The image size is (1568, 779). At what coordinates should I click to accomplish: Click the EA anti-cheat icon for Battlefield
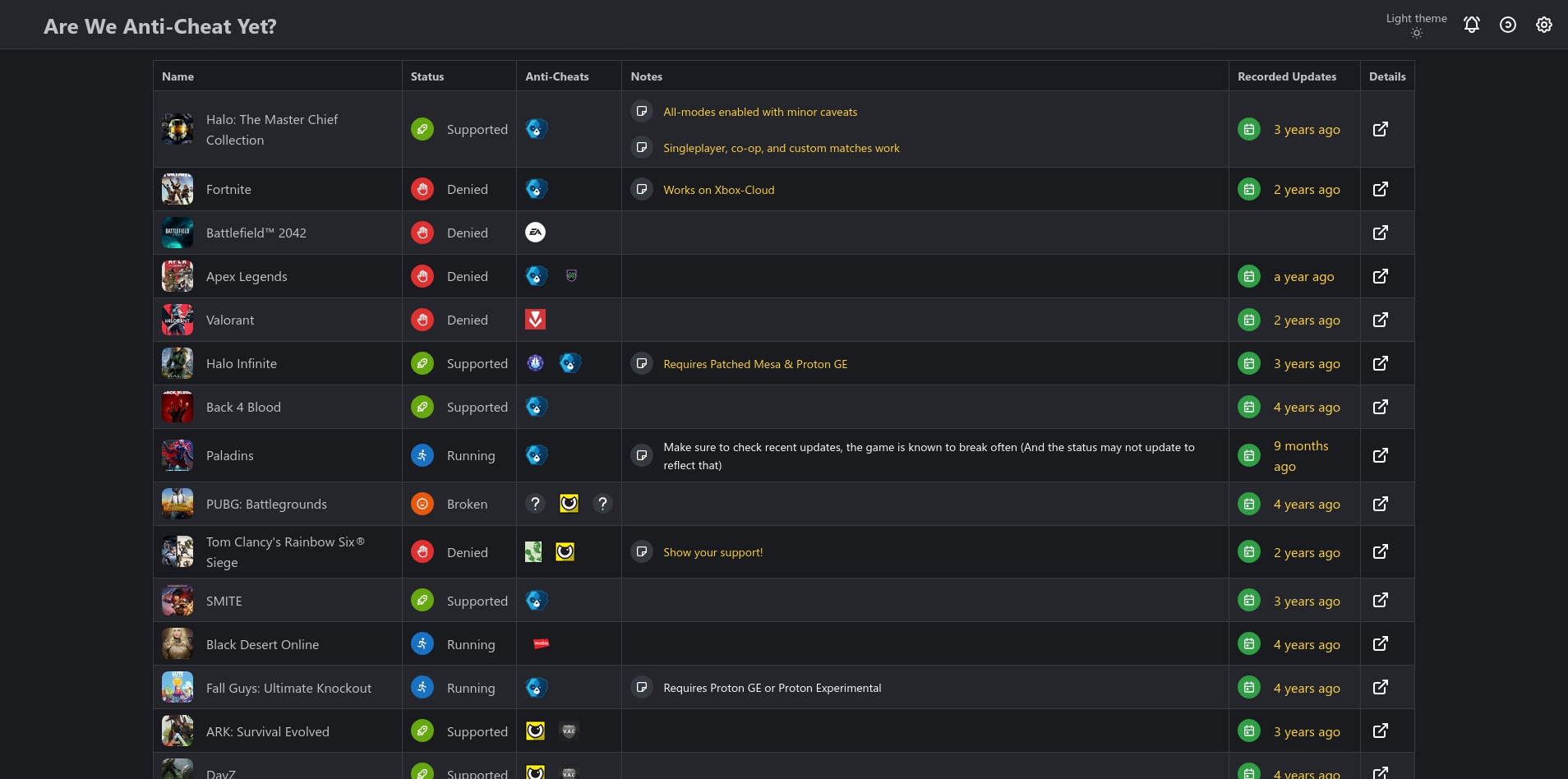click(536, 233)
